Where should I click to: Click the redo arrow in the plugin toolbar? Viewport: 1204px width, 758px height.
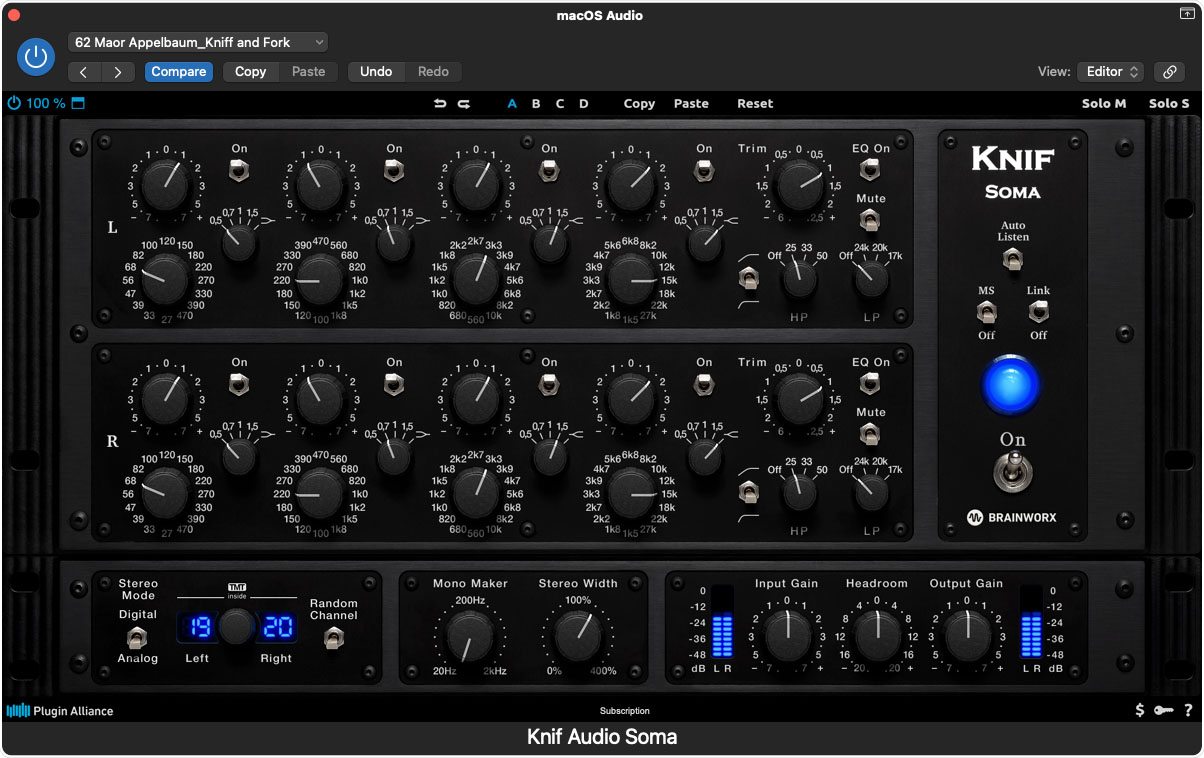tap(462, 103)
